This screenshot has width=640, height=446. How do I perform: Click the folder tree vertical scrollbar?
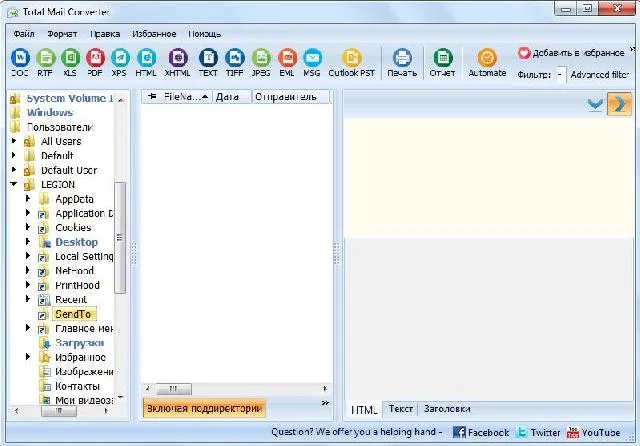[120, 237]
